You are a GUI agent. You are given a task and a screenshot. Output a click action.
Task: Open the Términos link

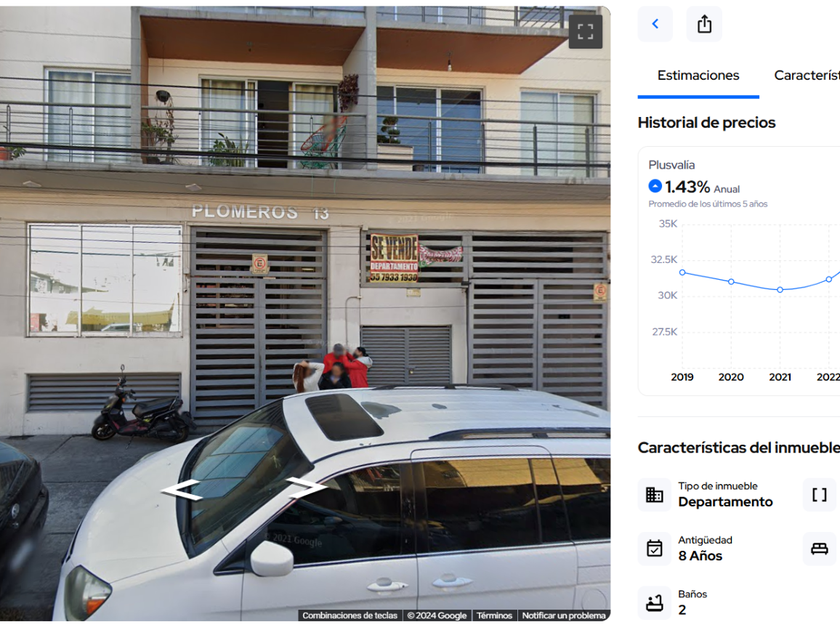click(494, 616)
